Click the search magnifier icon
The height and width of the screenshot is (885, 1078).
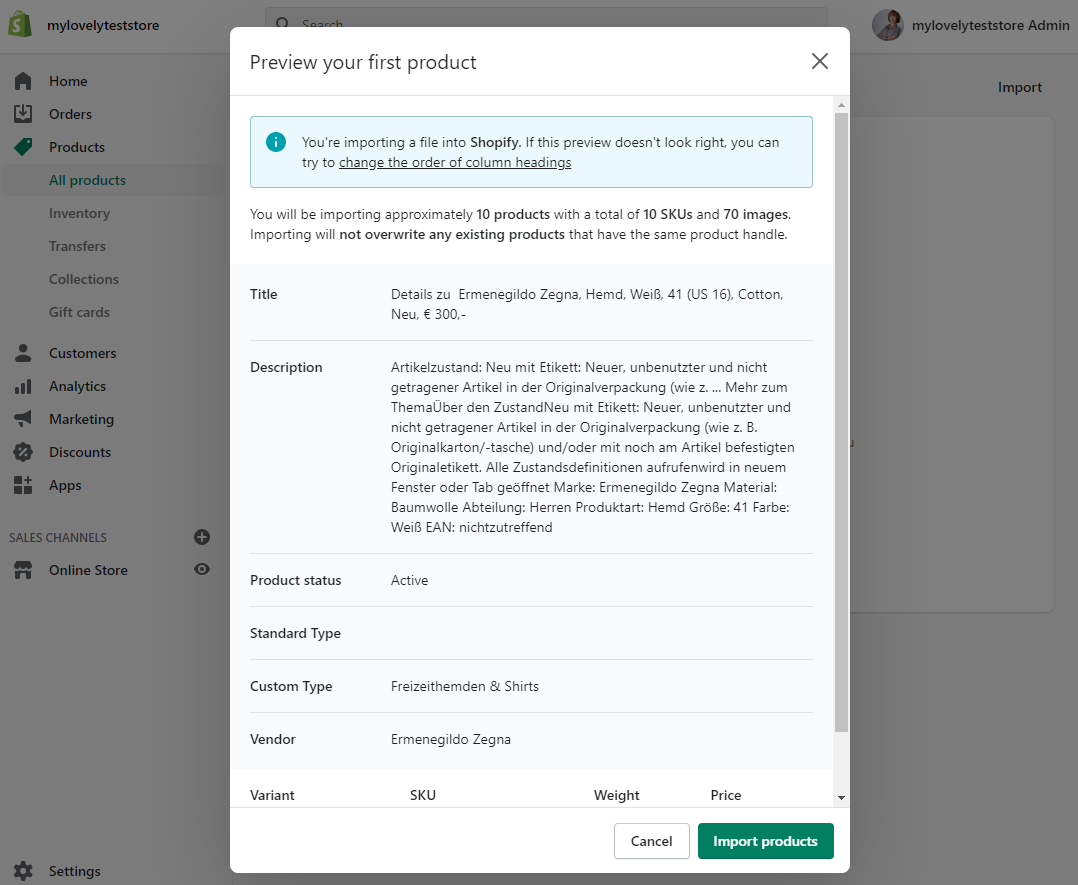click(283, 24)
